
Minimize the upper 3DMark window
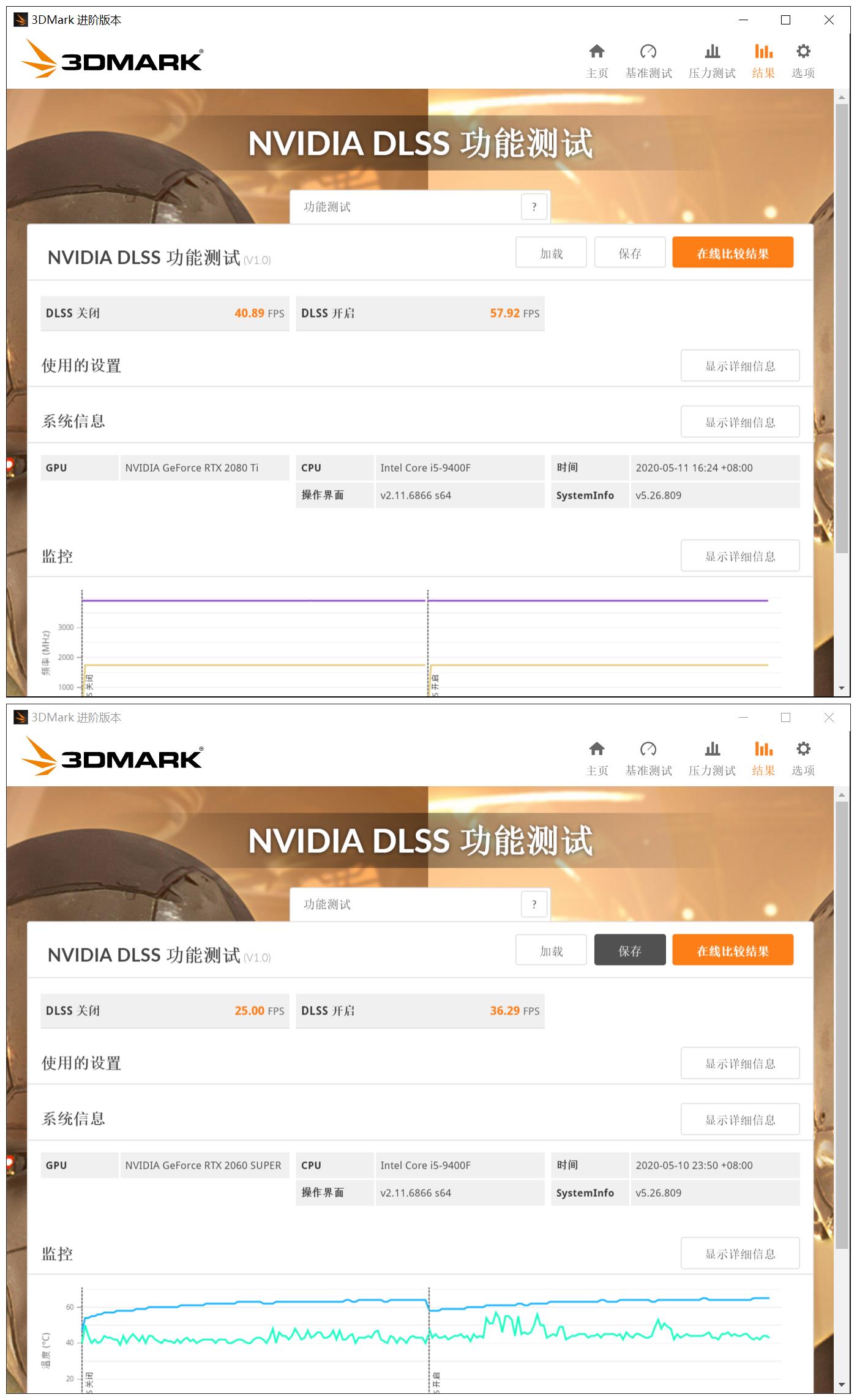(x=743, y=20)
